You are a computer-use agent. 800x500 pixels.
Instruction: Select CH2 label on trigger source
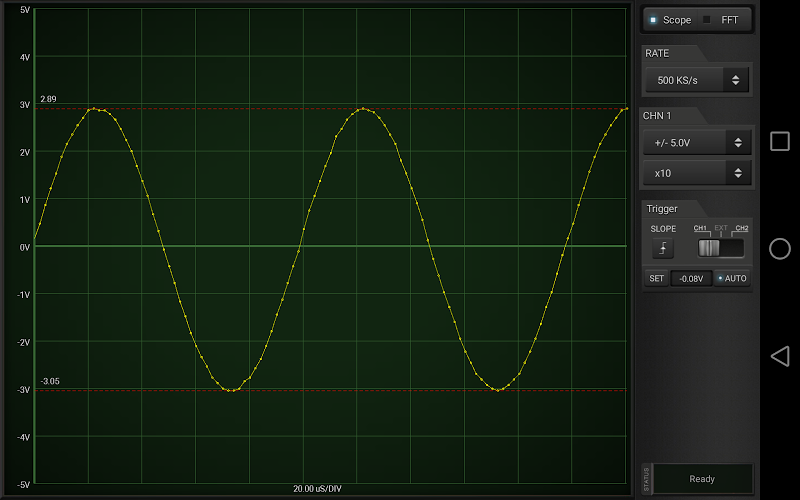click(741, 228)
